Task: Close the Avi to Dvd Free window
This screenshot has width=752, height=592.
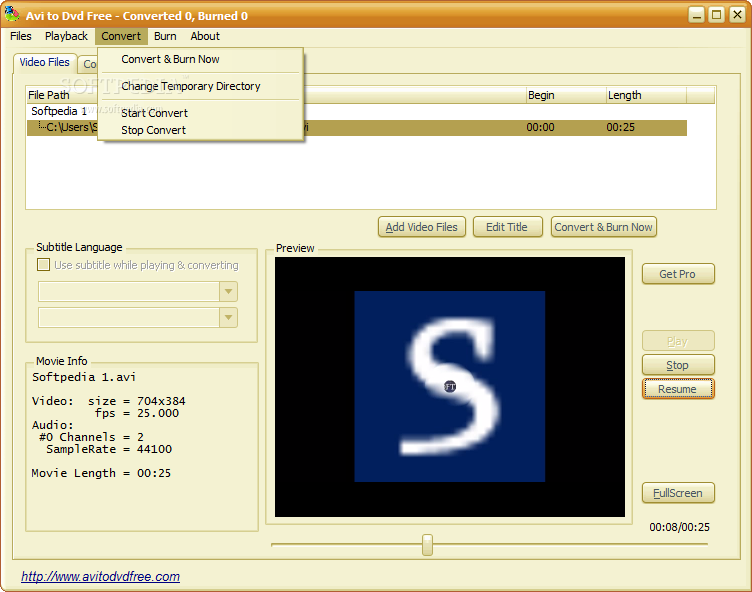Action: pos(737,15)
